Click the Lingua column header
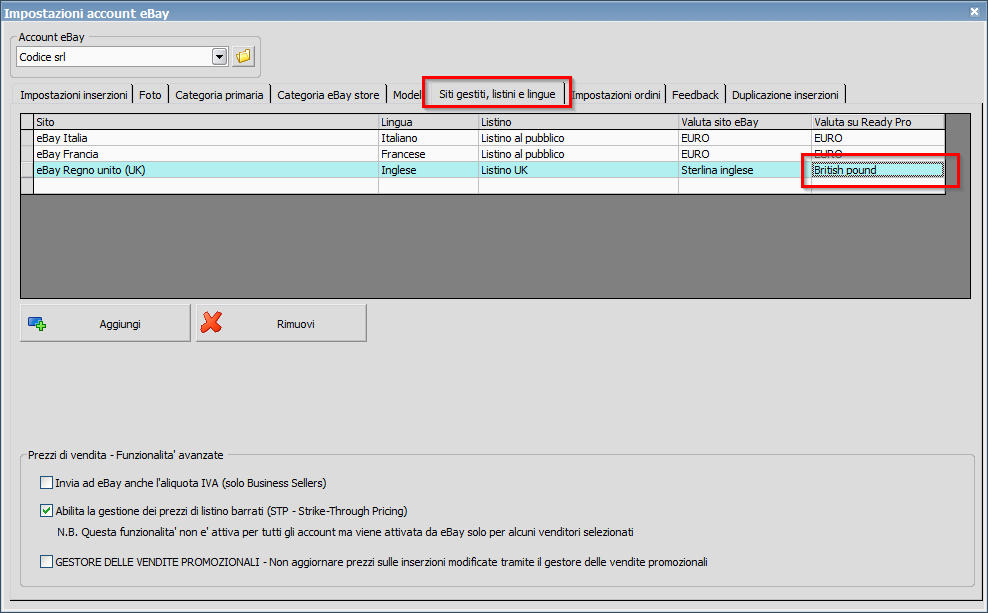988x613 pixels. [428, 122]
